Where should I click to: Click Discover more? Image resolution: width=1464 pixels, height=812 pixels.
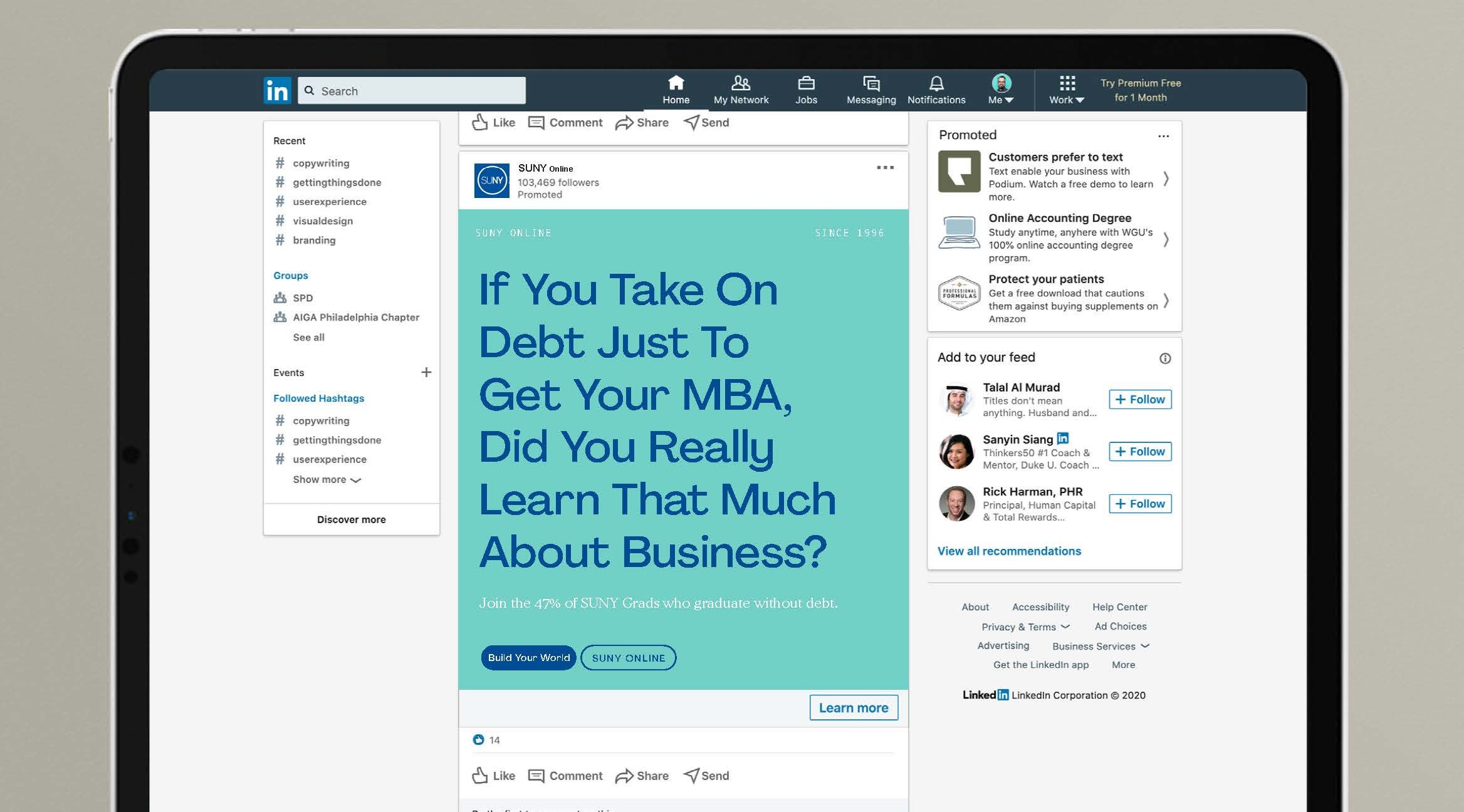(351, 519)
